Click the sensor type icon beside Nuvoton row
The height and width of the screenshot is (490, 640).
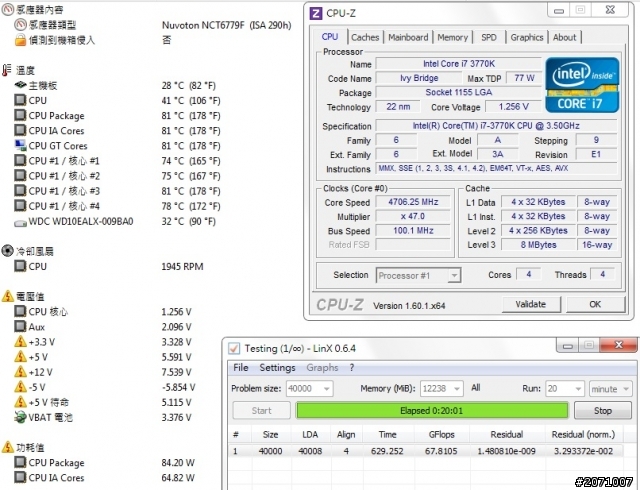pos(20,25)
